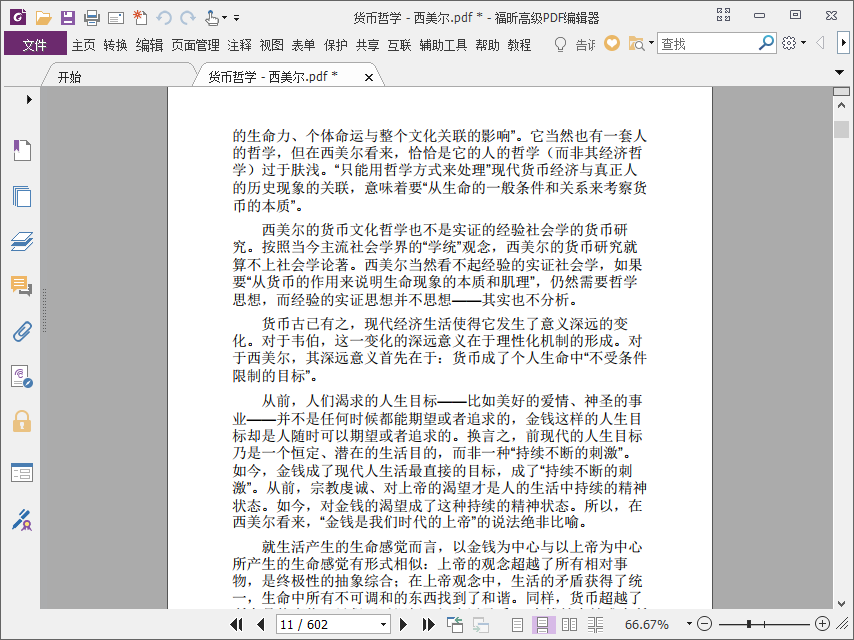Click the vertical scrollbar thumb
Viewport: 854px width, 640px height.
(841, 129)
